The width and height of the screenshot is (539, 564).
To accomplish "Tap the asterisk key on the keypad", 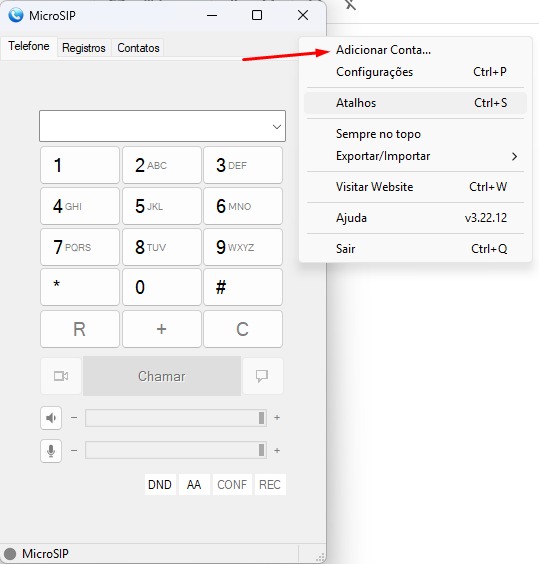I will pos(80,287).
